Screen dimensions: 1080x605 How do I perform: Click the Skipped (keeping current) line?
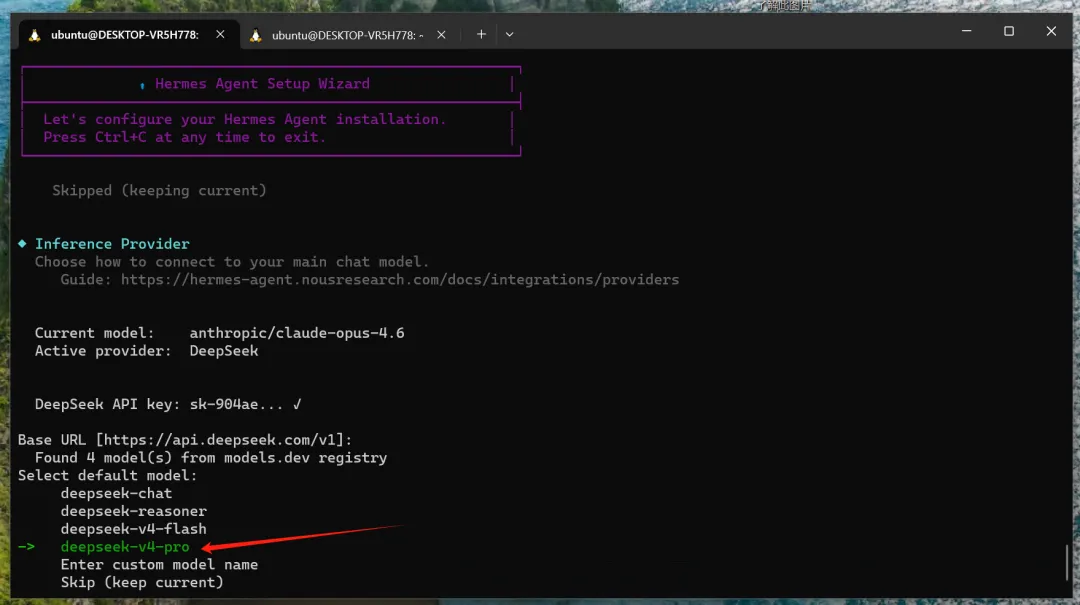click(x=159, y=191)
